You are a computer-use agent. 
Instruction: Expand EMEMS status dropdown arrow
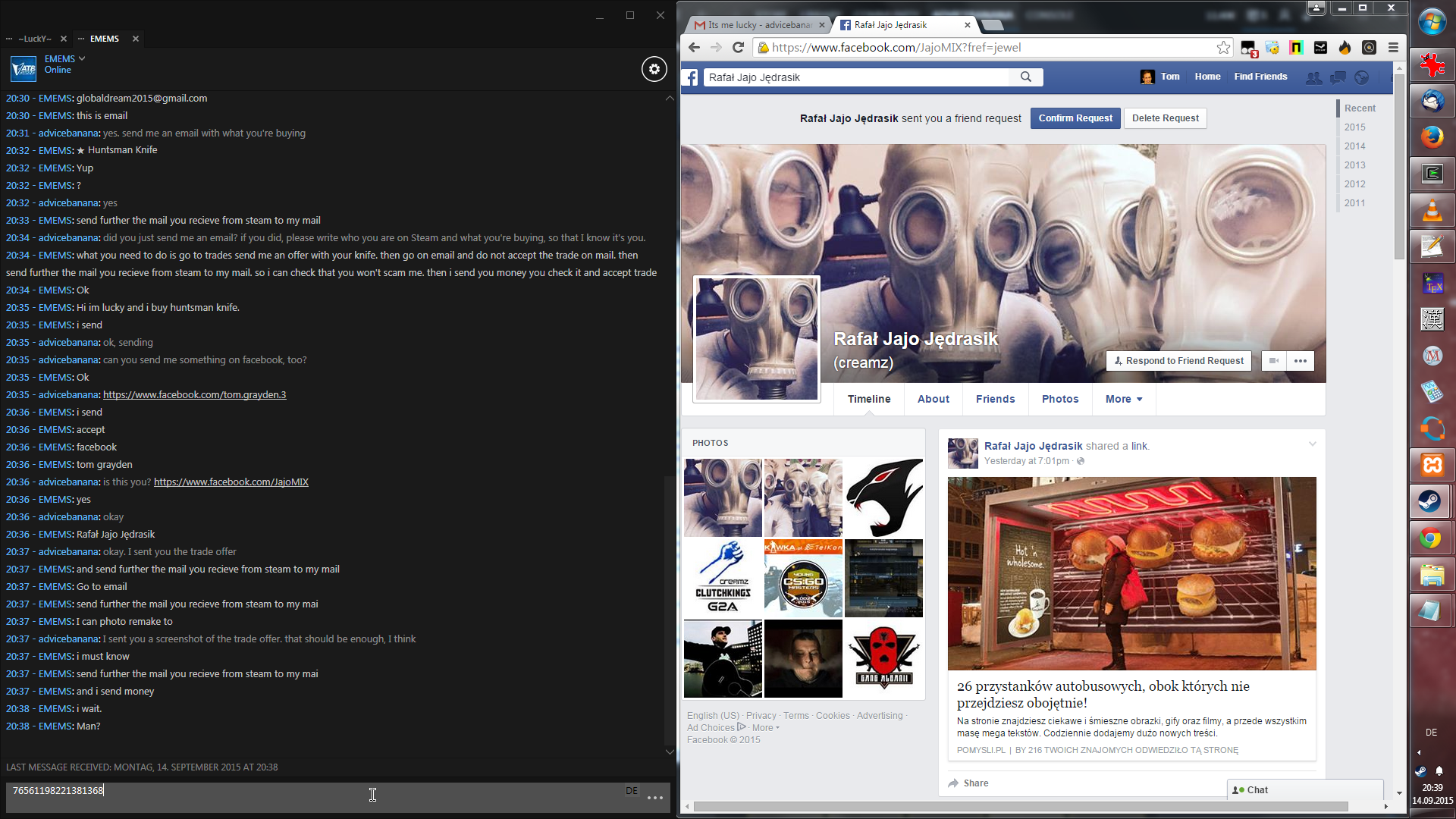click(x=82, y=58)
